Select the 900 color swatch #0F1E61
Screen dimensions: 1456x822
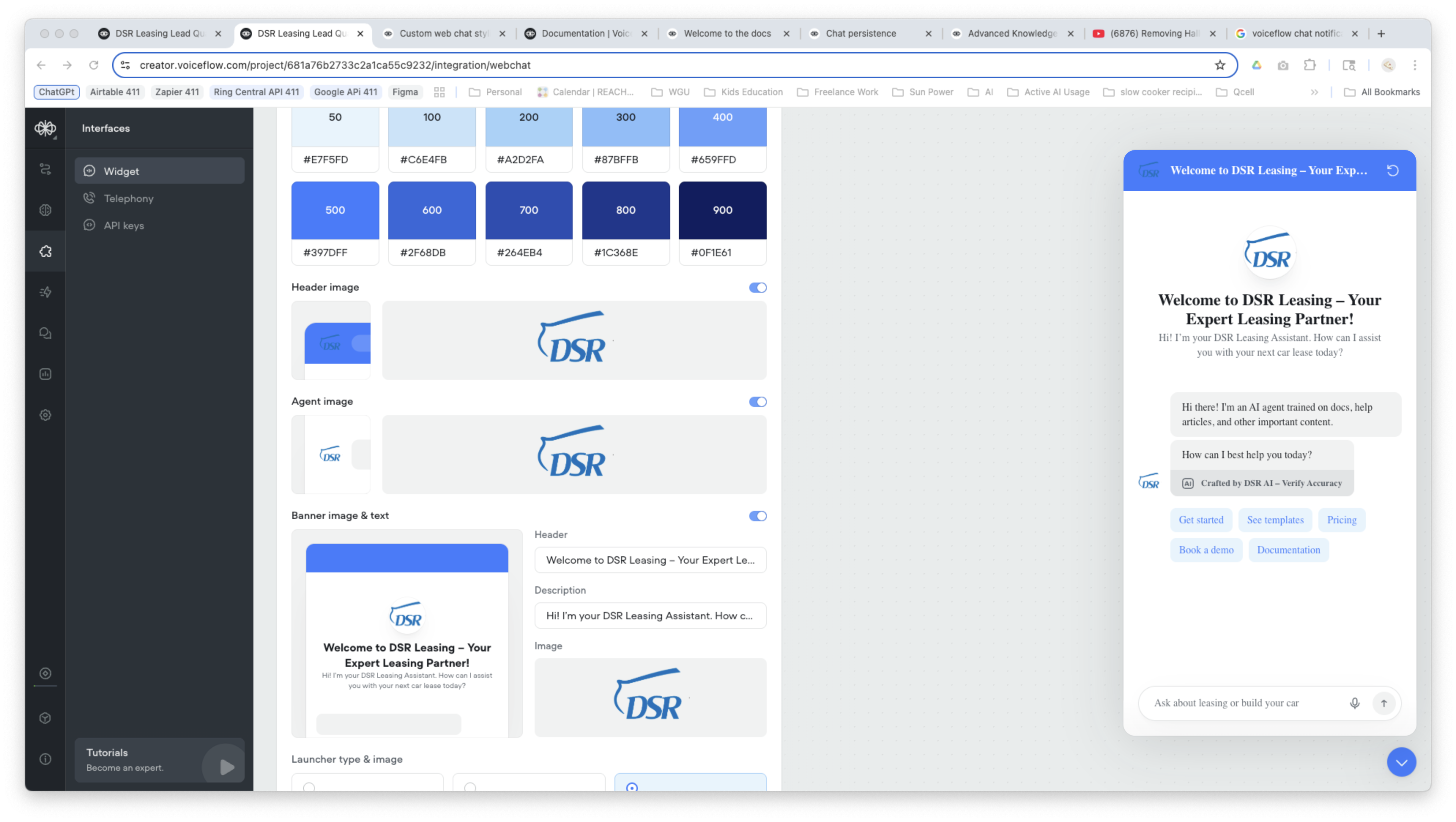(723, 223)
